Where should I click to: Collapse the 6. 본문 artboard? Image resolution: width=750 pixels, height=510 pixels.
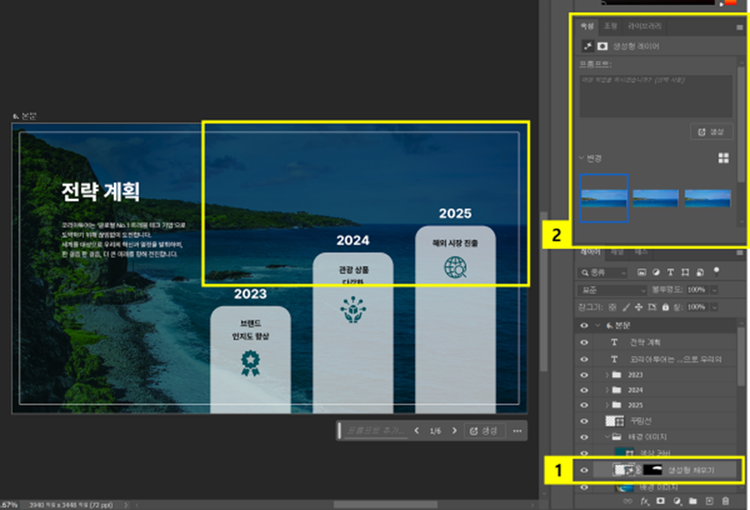click(597, 325)
